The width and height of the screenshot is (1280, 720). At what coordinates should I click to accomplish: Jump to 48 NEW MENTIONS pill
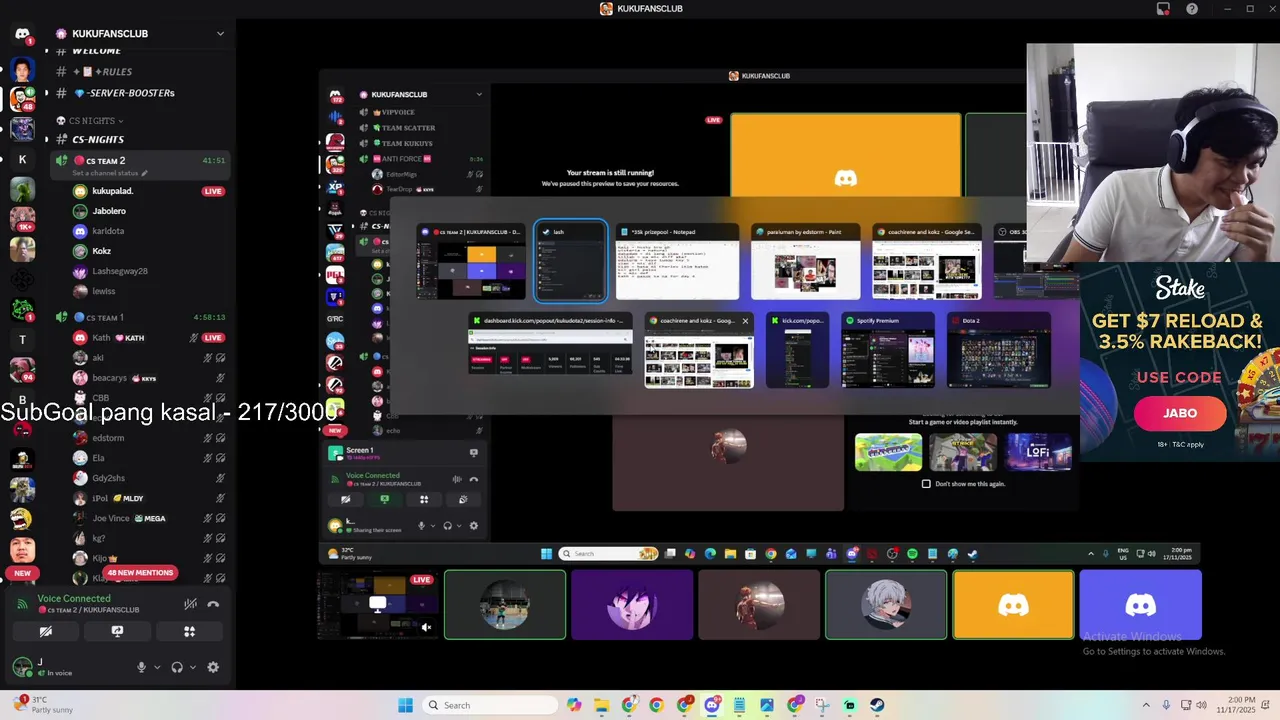point(141,573)
